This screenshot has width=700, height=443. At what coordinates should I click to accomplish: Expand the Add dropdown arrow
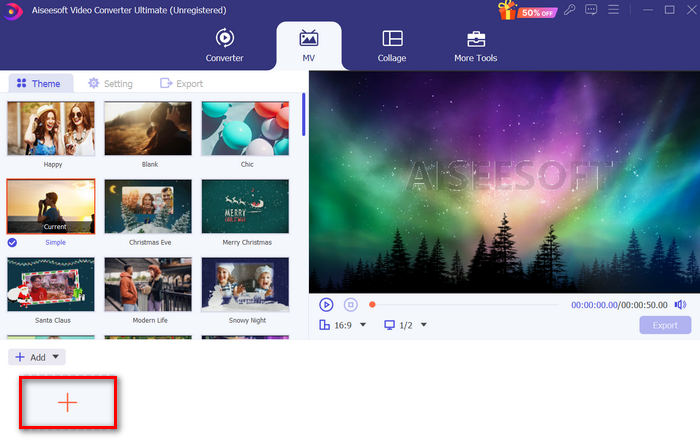(x=55, y=357)
